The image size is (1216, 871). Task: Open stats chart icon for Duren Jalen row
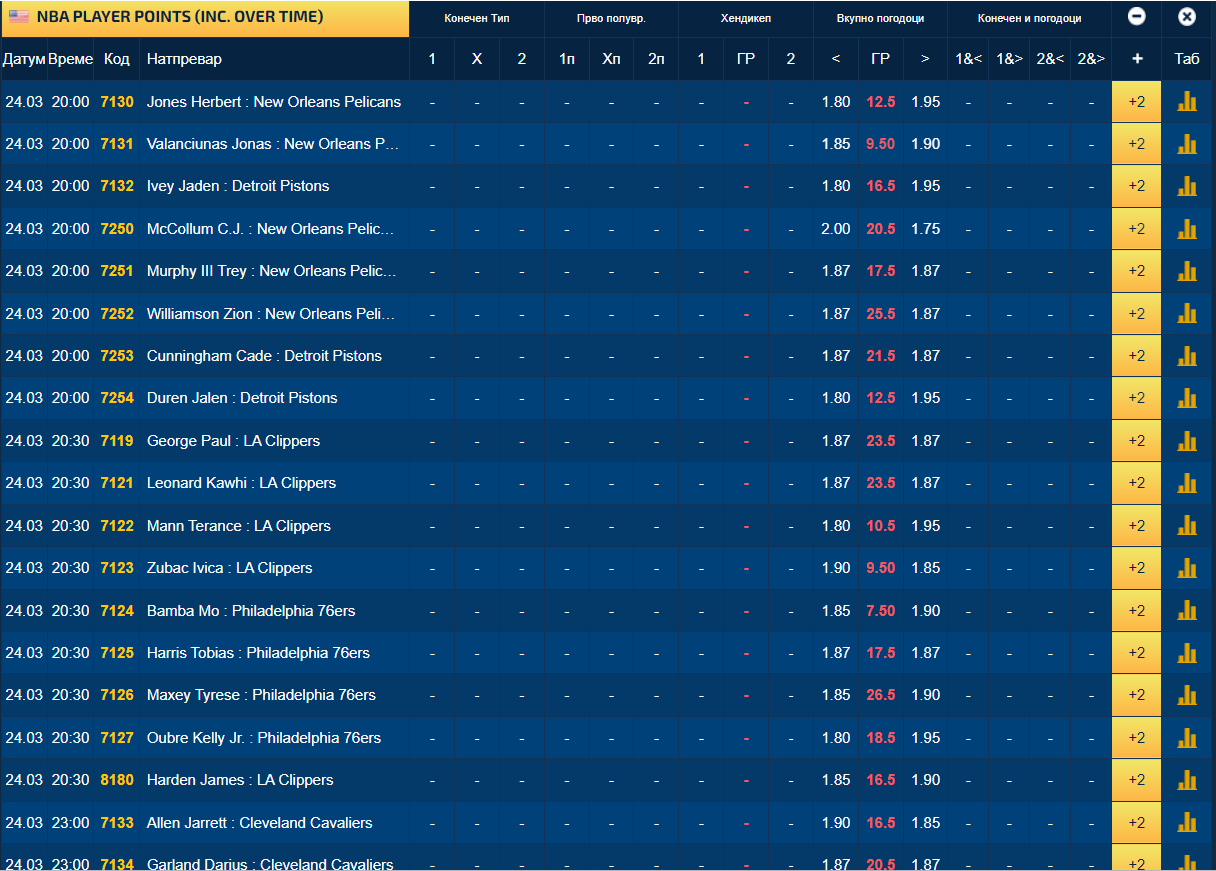tap(1187, 398)
